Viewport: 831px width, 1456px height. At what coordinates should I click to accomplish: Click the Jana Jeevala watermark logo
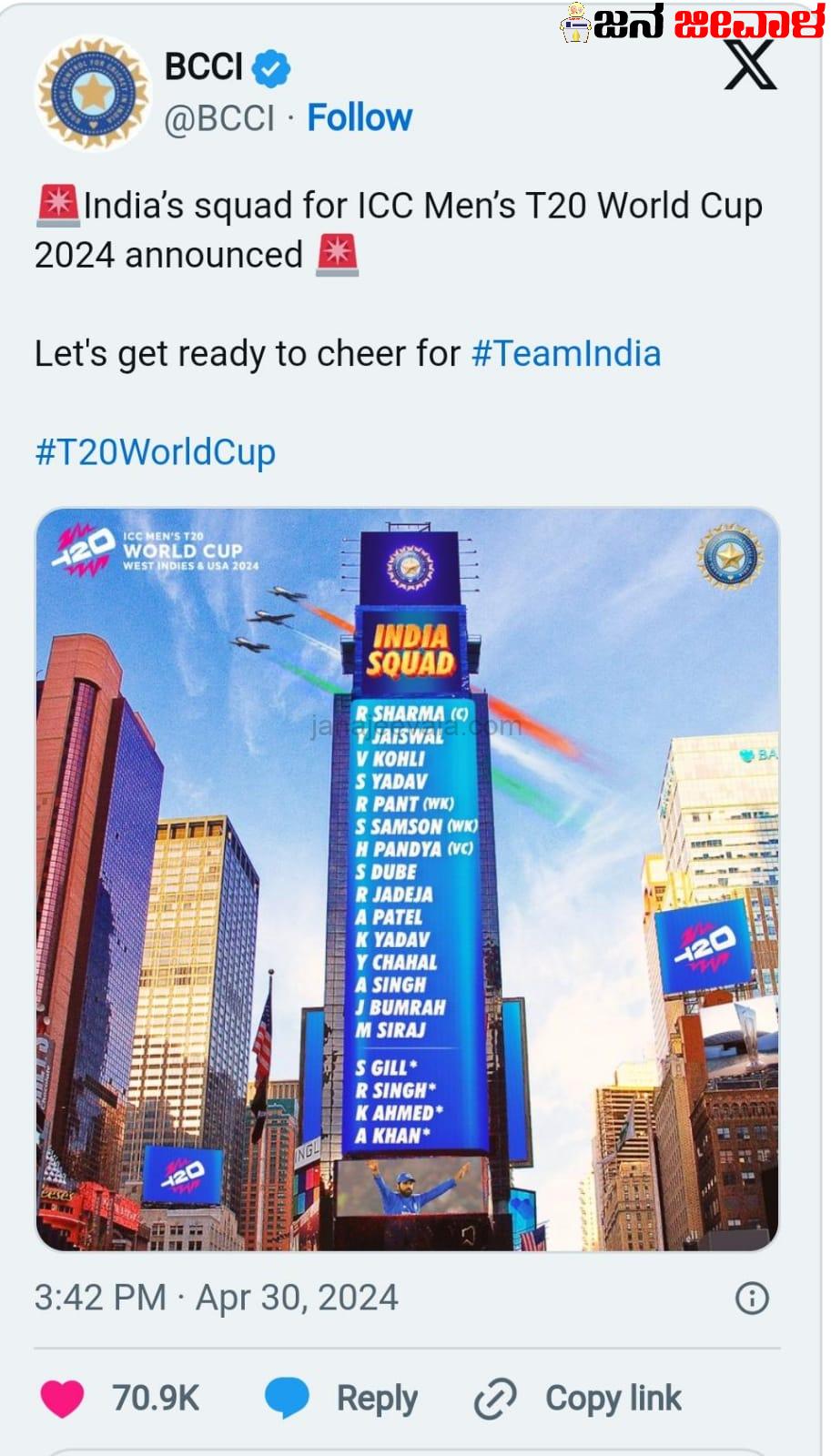pos(692,22)
